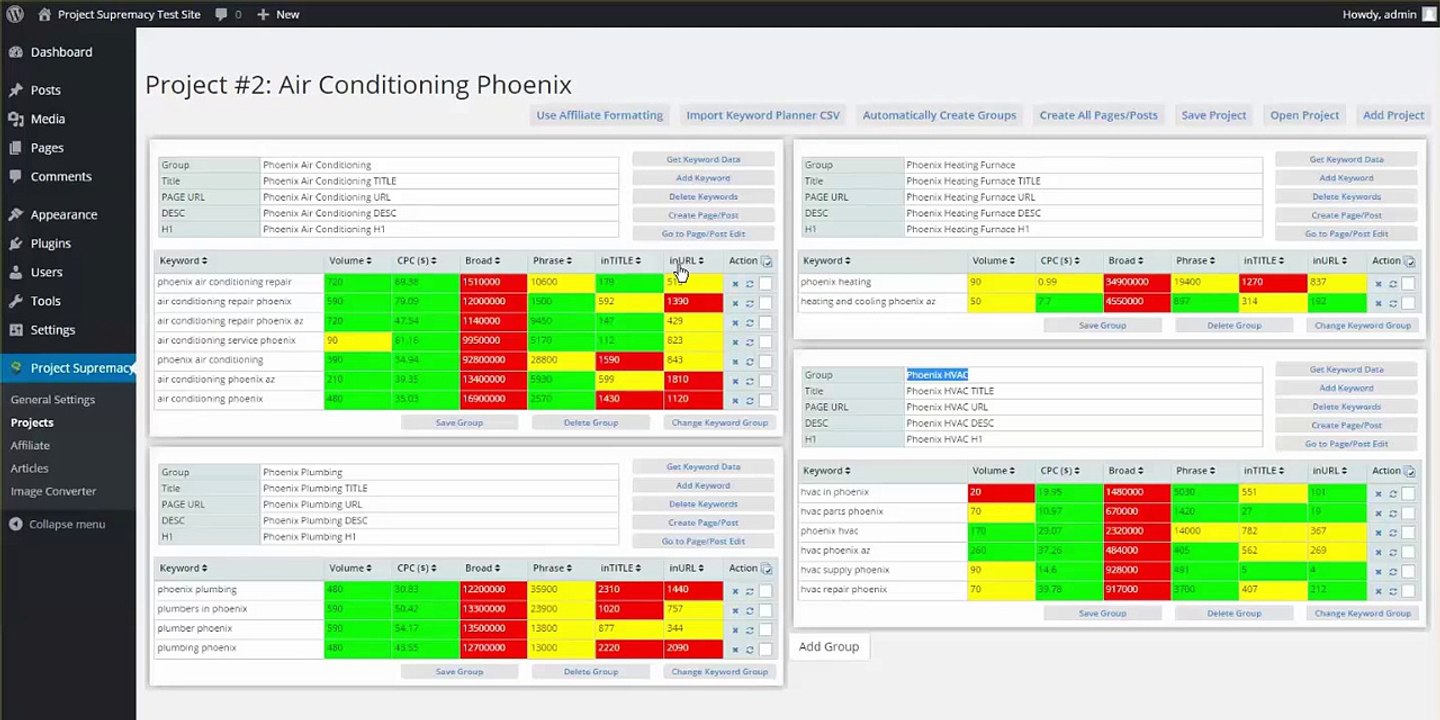Click the delete x icon for phoenix plumbing
This screenshot has height=720, width=1440.
tap(735, 591)
